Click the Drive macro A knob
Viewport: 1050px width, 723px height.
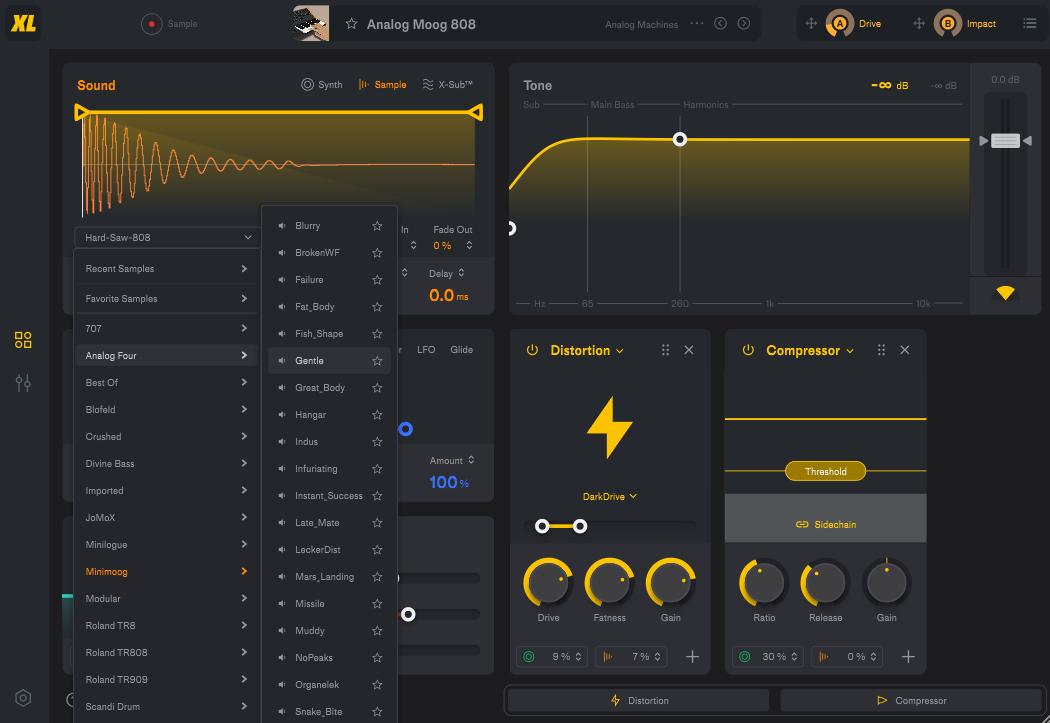pos(839,23)
